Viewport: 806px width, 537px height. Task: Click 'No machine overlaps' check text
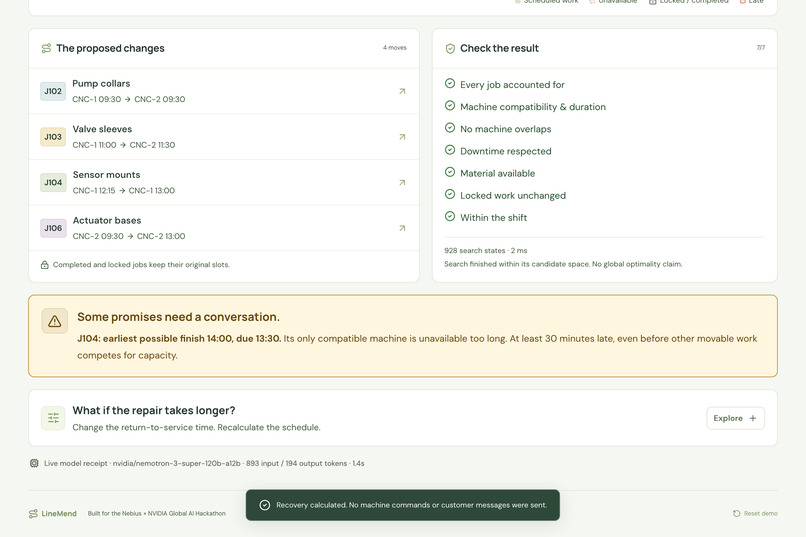(505, 129)
